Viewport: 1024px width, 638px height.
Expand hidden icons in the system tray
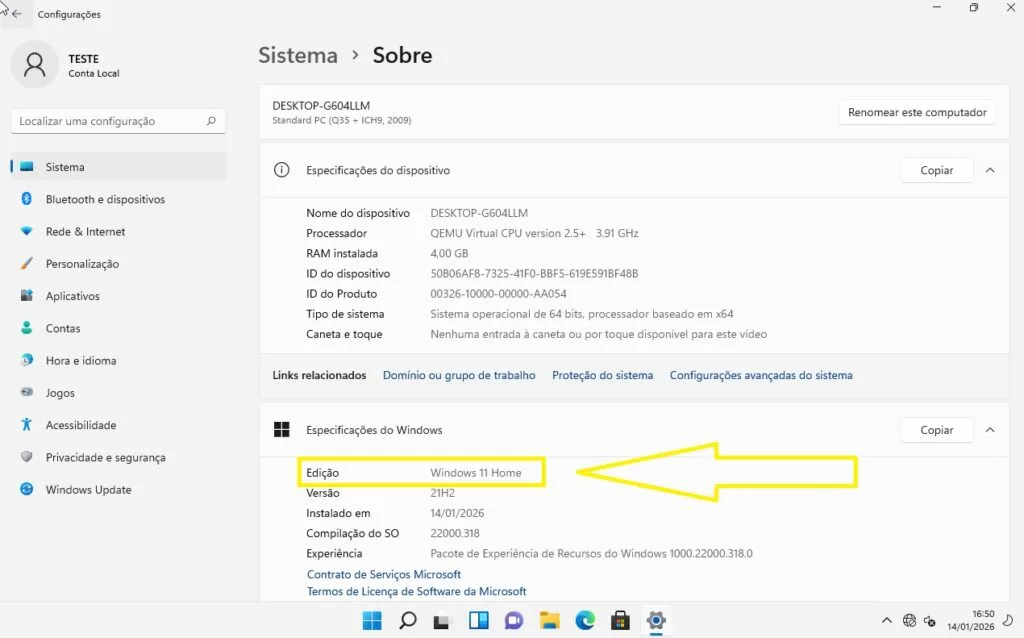[887, 620]
